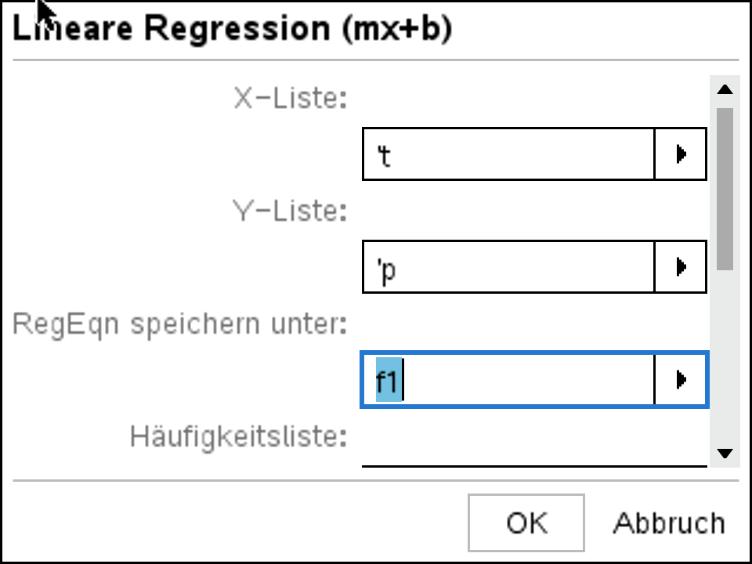Click the RegEqn speichern unter label
This screenshot has width=752, height=564.
coord(180,324)
